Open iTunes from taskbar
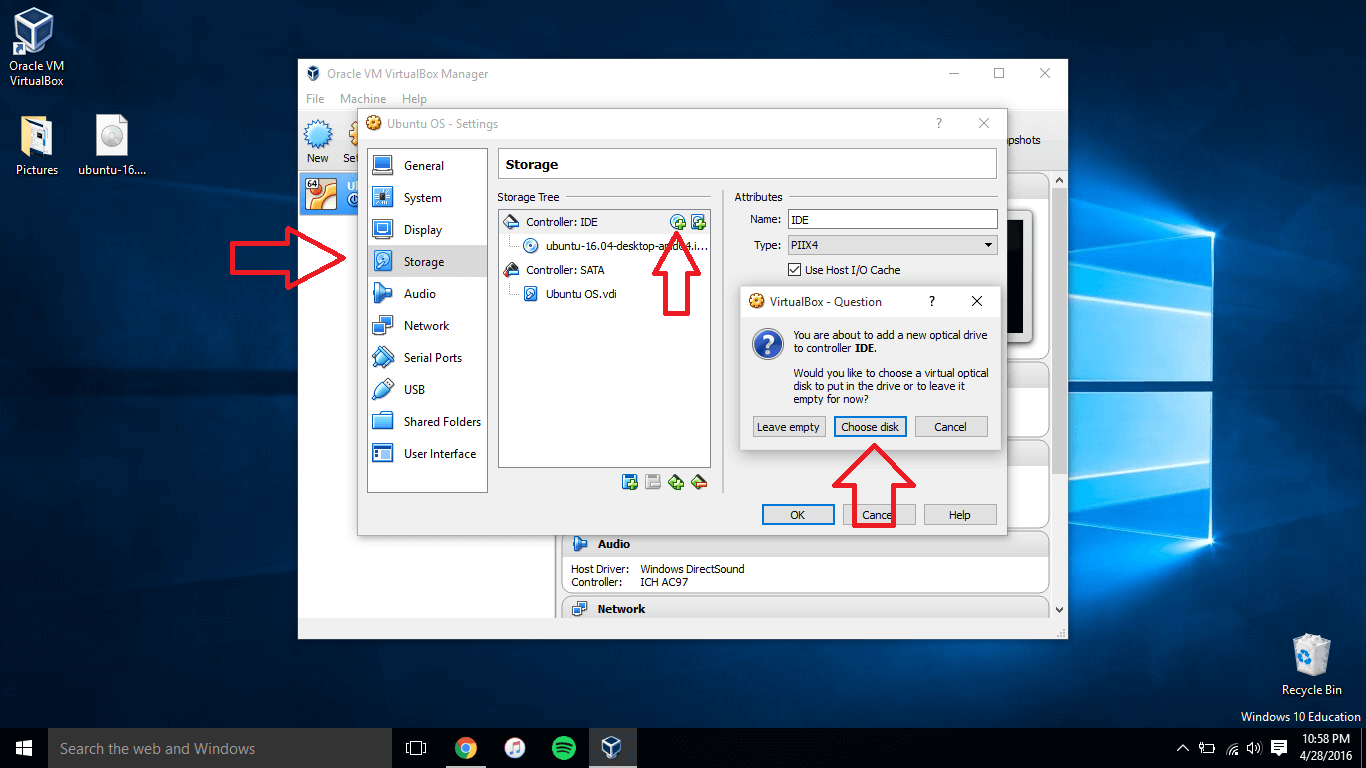The width and height of the screenshot is (1366, 768). 514,748
